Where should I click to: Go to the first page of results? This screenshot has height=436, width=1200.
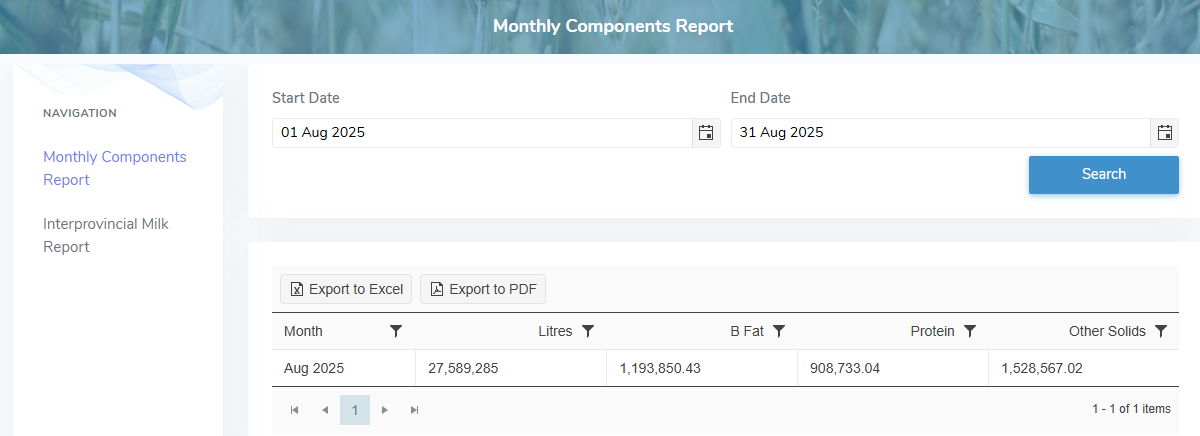tap(294, 410)
